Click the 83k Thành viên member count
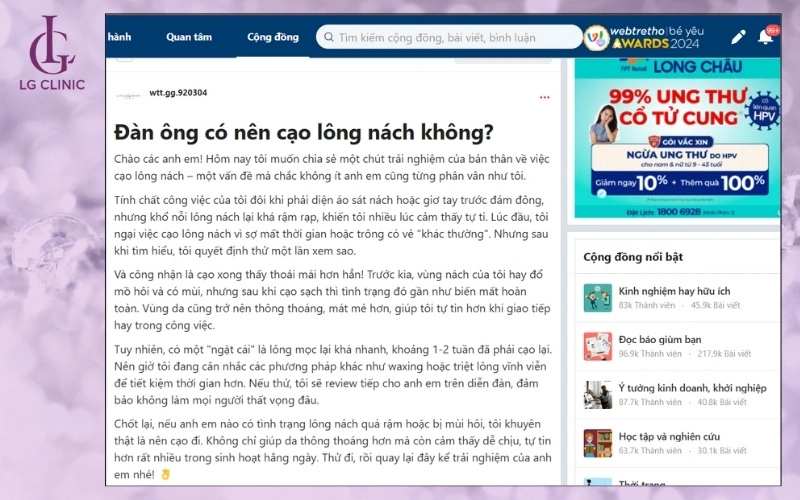Image resolution: width=800 pixels, height=500 pixels. pyautogui.click(x=646, y=305)
